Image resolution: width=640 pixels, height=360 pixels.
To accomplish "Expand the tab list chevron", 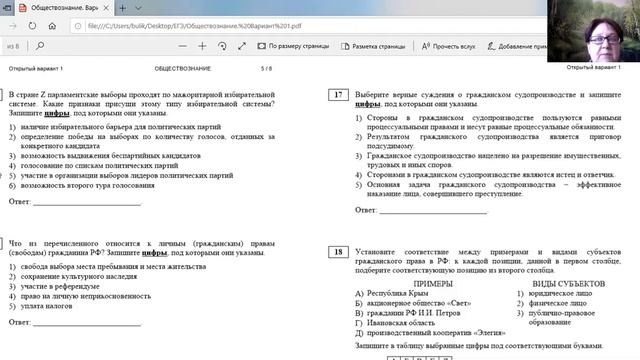I will point(138,8).
